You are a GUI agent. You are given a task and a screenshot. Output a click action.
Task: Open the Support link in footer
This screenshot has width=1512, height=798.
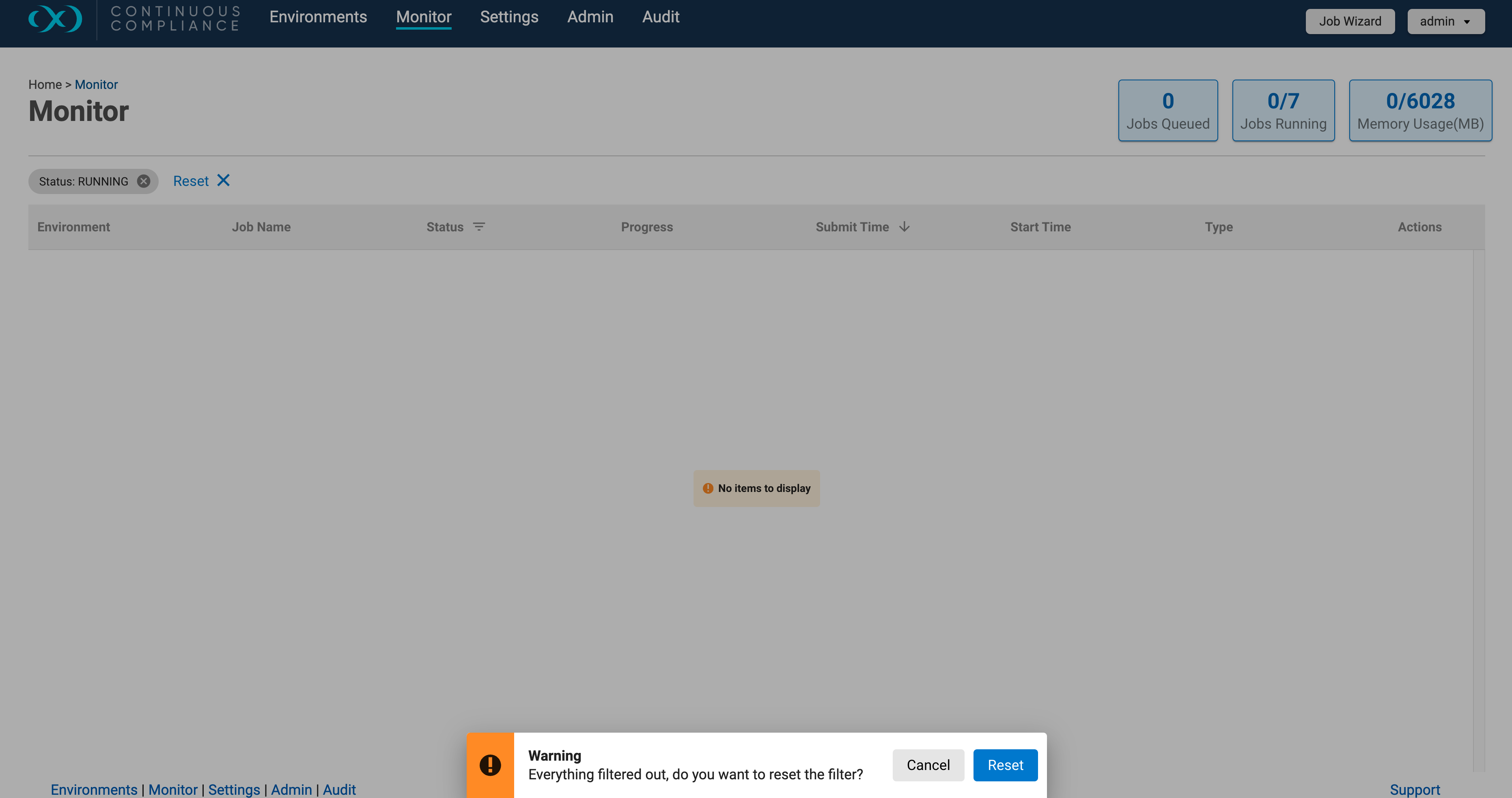click(x=1415, y=790)
